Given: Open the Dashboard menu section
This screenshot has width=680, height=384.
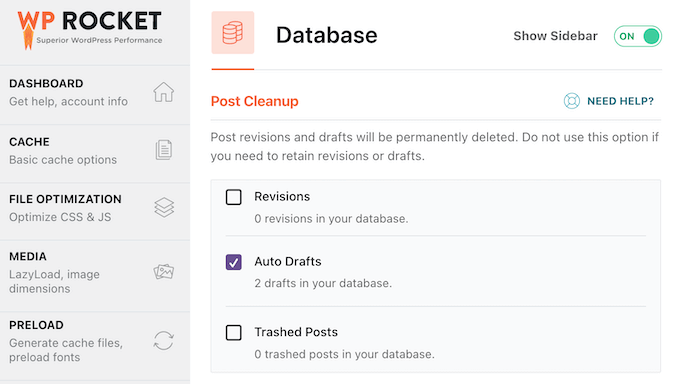Looking at the screenshot, I should click(95, 95).
